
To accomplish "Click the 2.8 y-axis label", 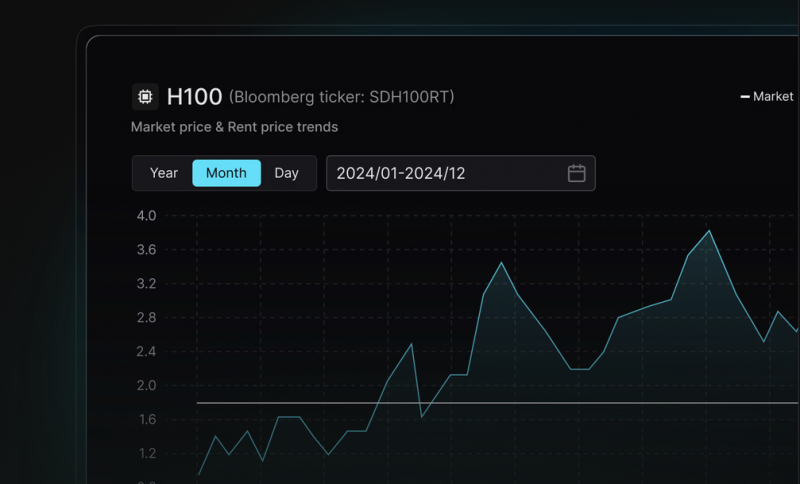I will pos(146,318).
